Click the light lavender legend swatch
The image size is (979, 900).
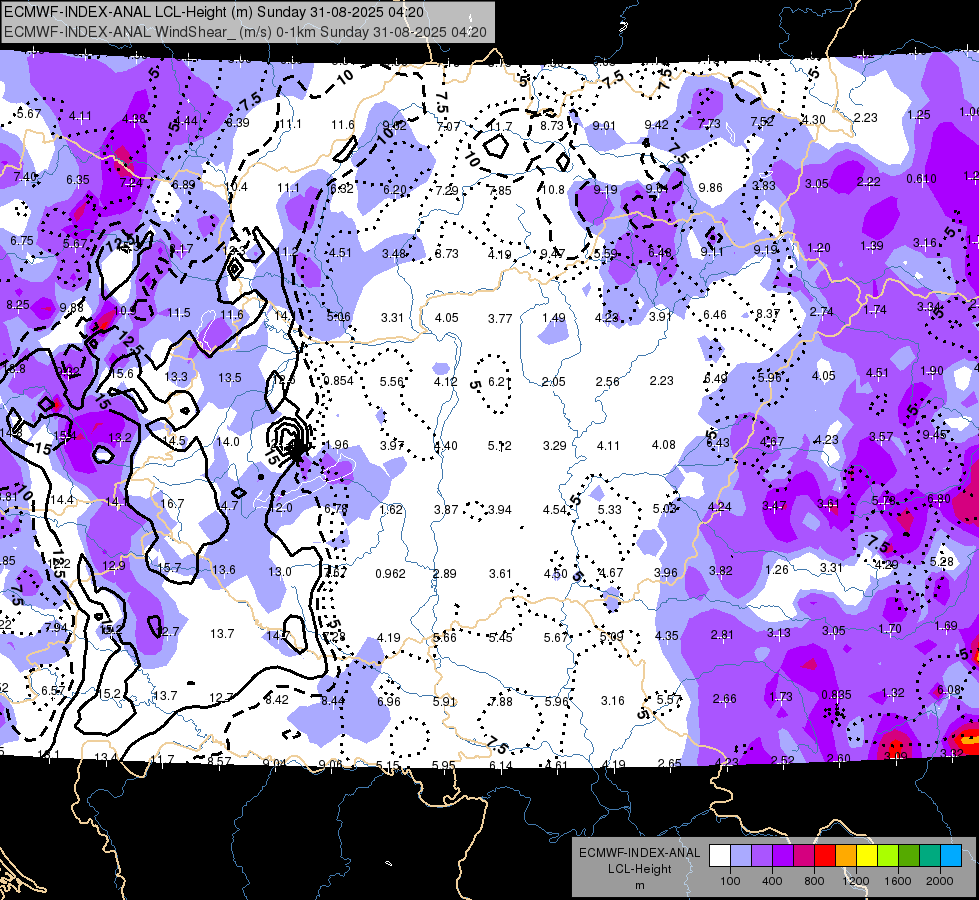pos(741,856)
